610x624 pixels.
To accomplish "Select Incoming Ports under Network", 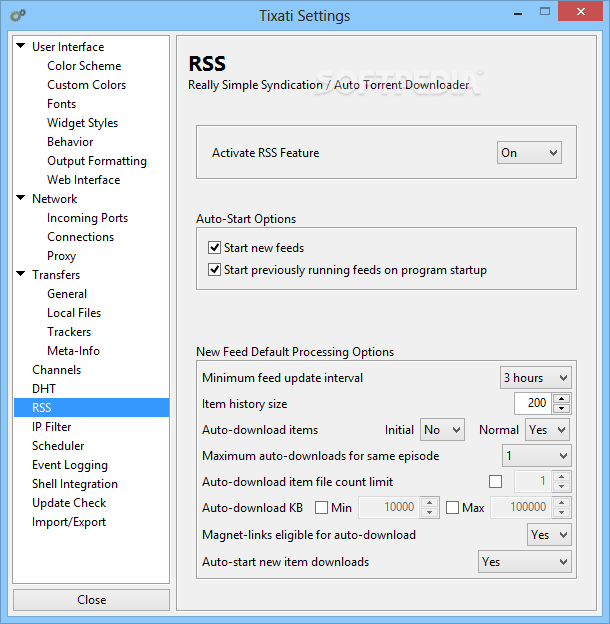I will click(x=87, y=218).
